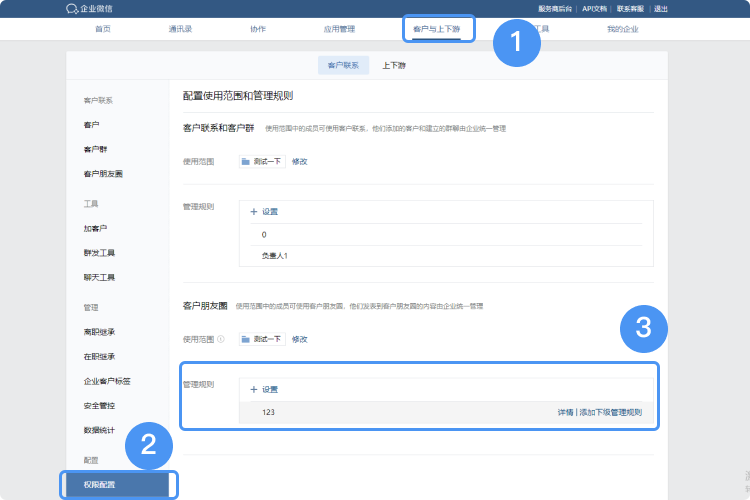Screen dimensions: 750x500
Task: Open 数据统计 in the sidebar
Action: coord(99,430)
